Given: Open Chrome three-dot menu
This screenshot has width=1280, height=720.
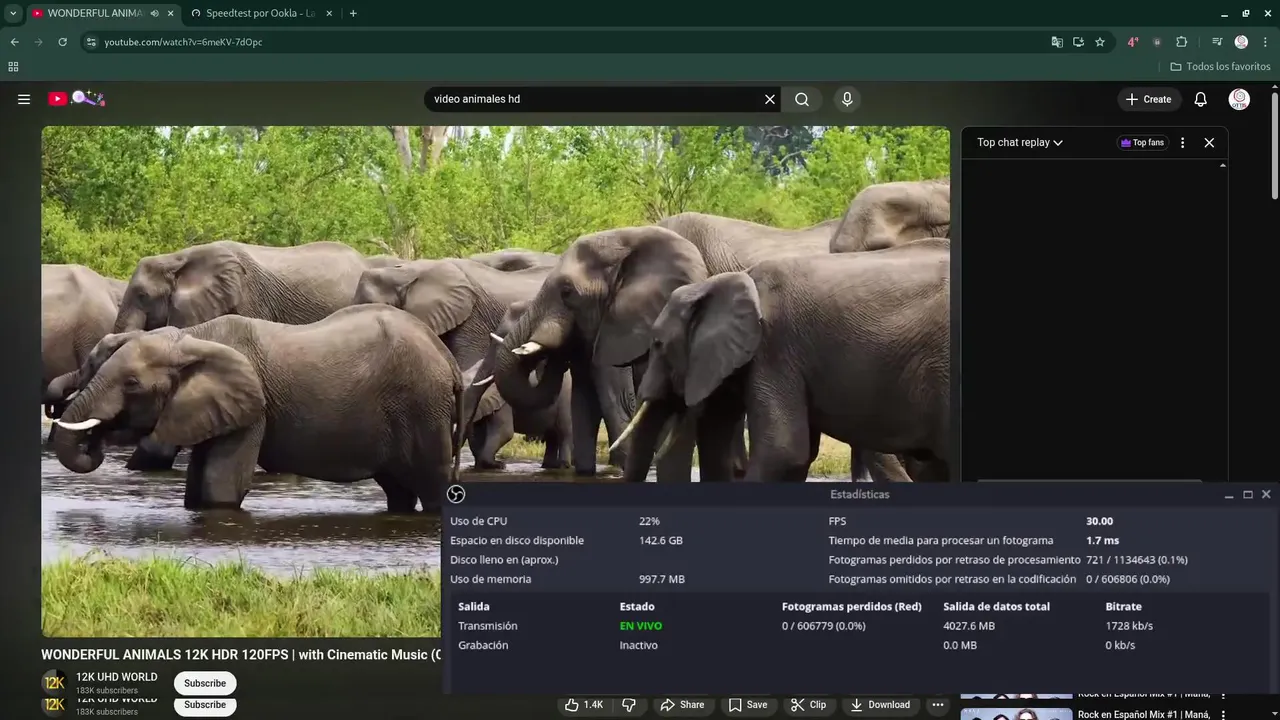Looking at the screenshot, I should click(x=1264, y=42).
